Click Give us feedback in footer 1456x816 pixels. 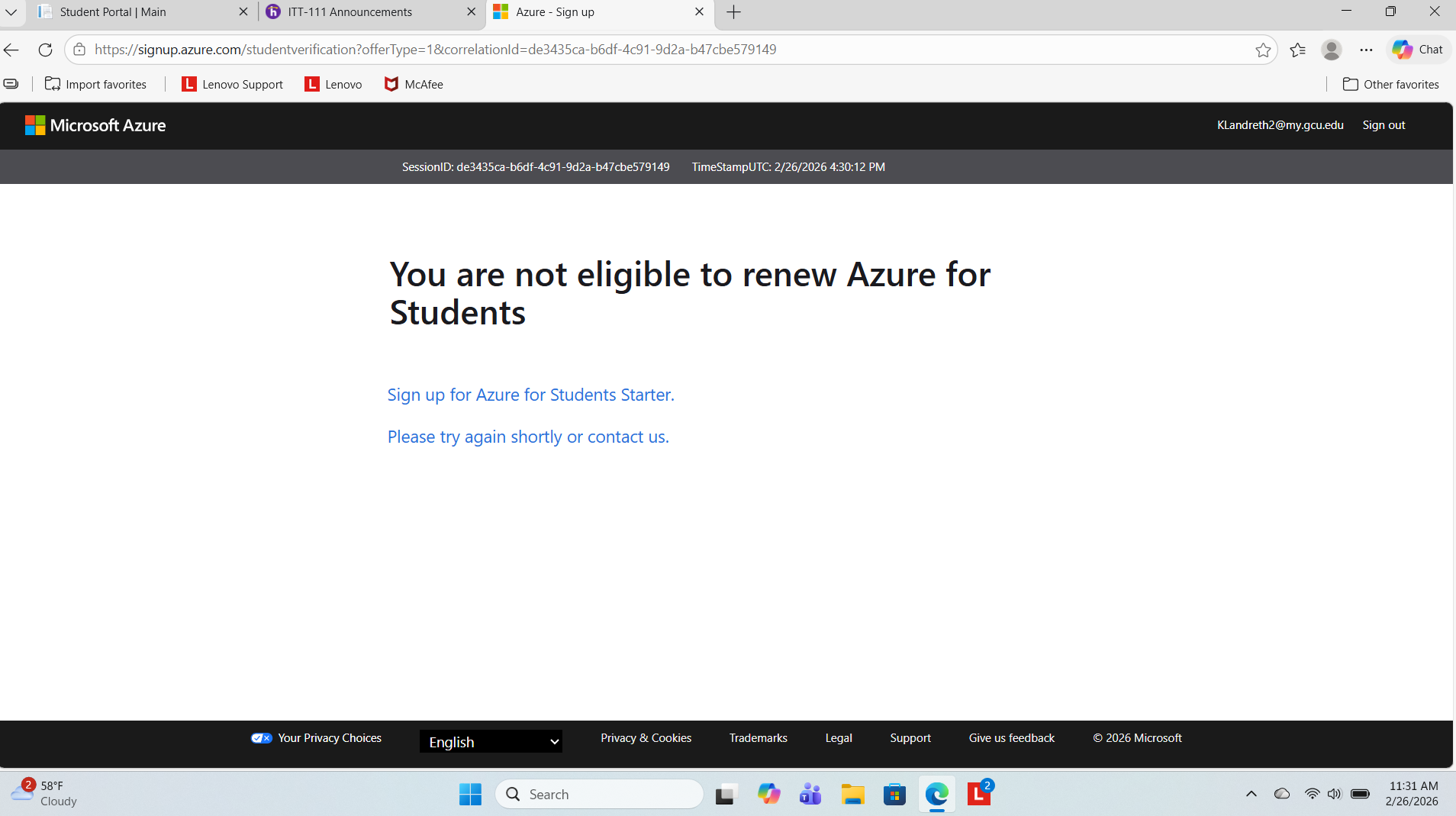coord(1012,738)
